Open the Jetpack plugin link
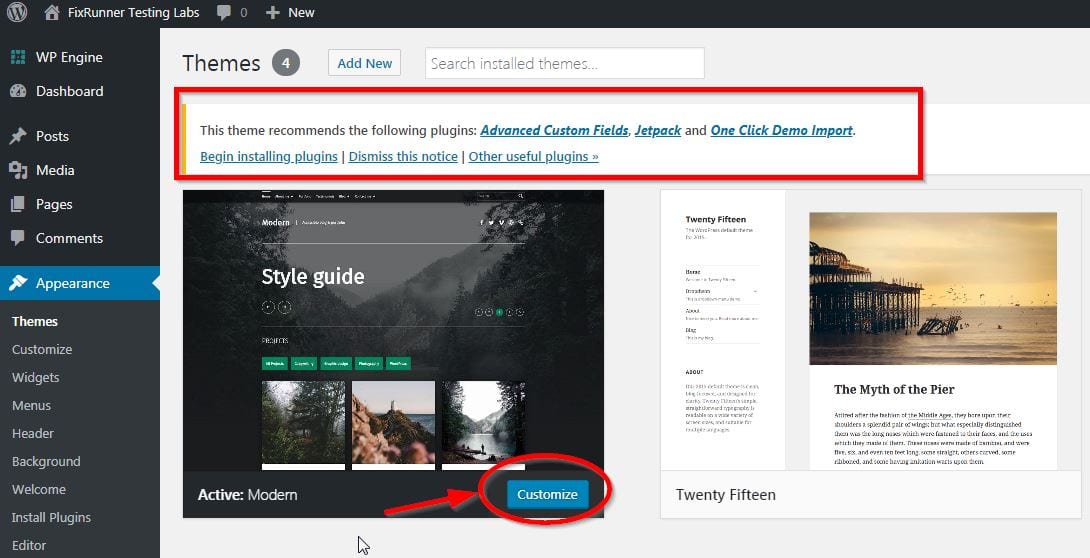Image resolution: width=1090 pixels, height=558 pixels. coord(658,131)
